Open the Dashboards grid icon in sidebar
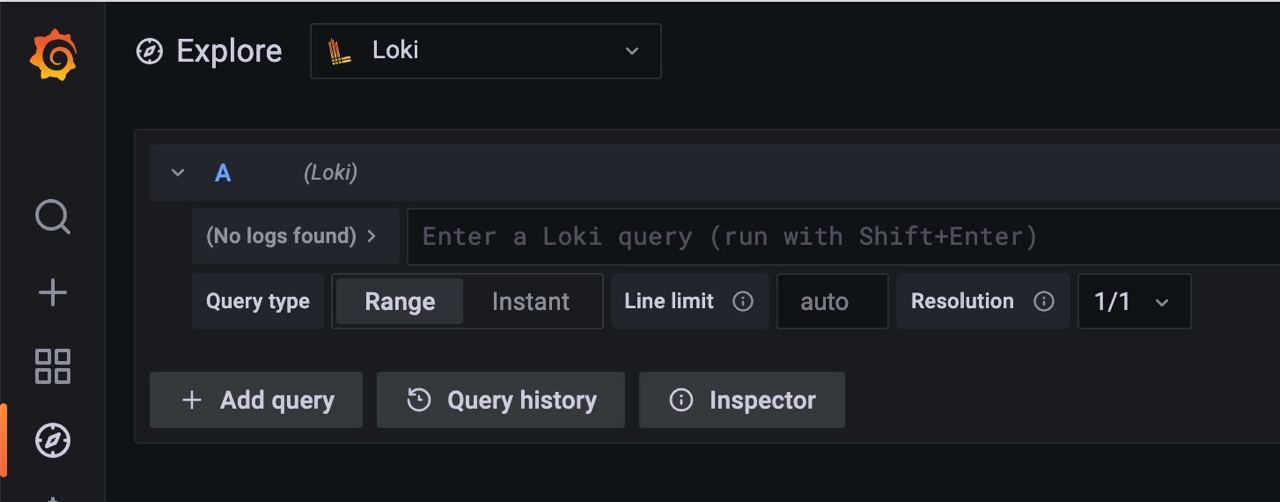The image size is (1280, 502). (52, 366)
